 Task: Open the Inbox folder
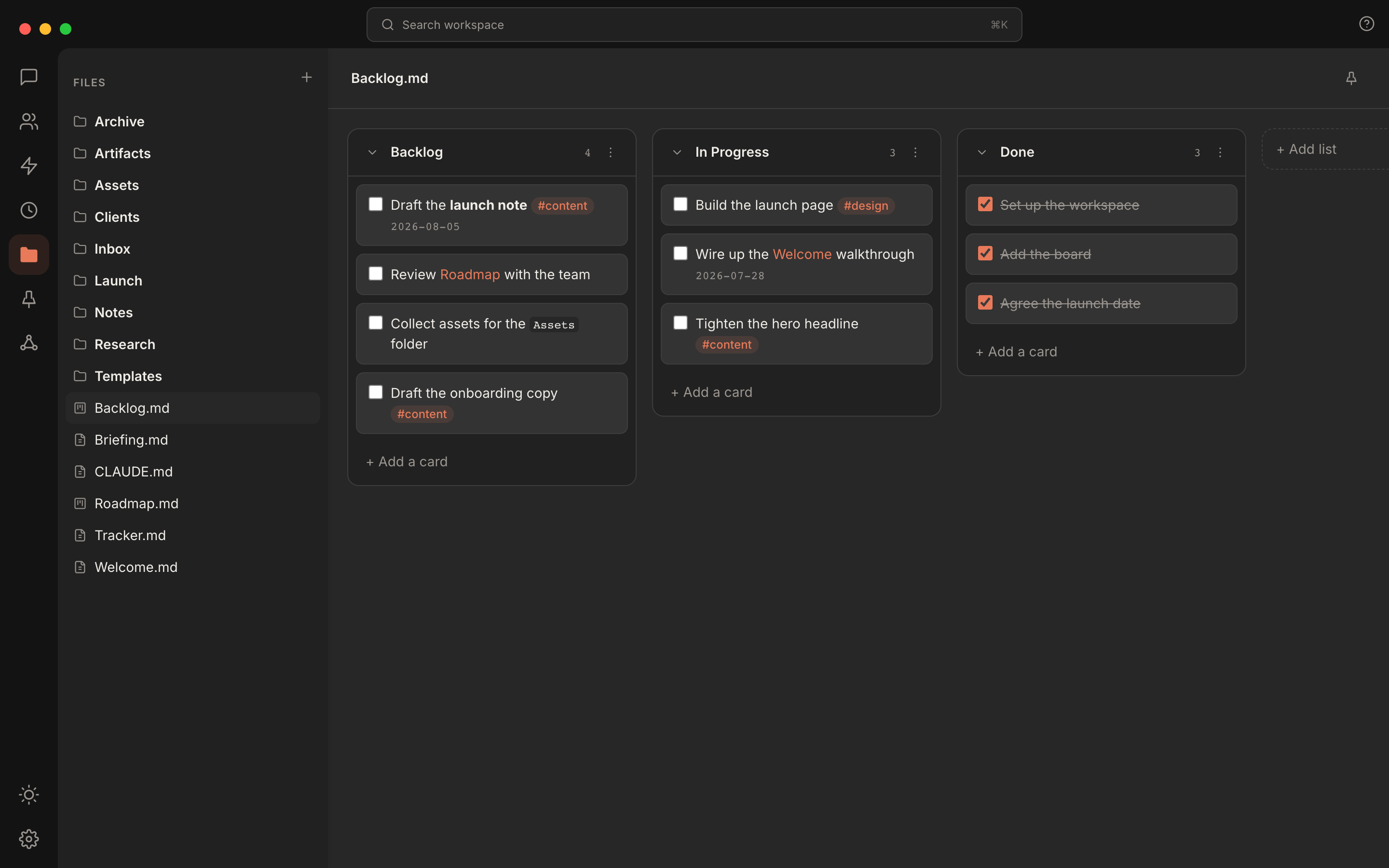(x=193, y=248)
